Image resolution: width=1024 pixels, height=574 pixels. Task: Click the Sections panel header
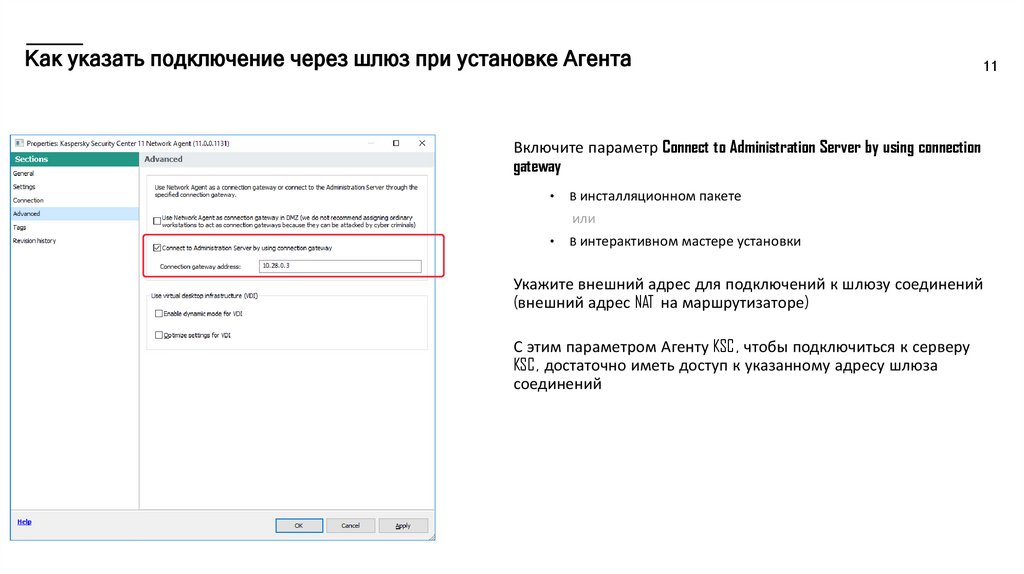click(x=74, y=159)
